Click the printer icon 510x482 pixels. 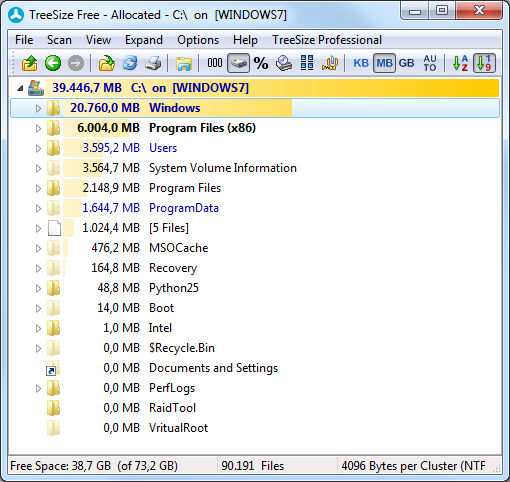(x=153, y=63)
